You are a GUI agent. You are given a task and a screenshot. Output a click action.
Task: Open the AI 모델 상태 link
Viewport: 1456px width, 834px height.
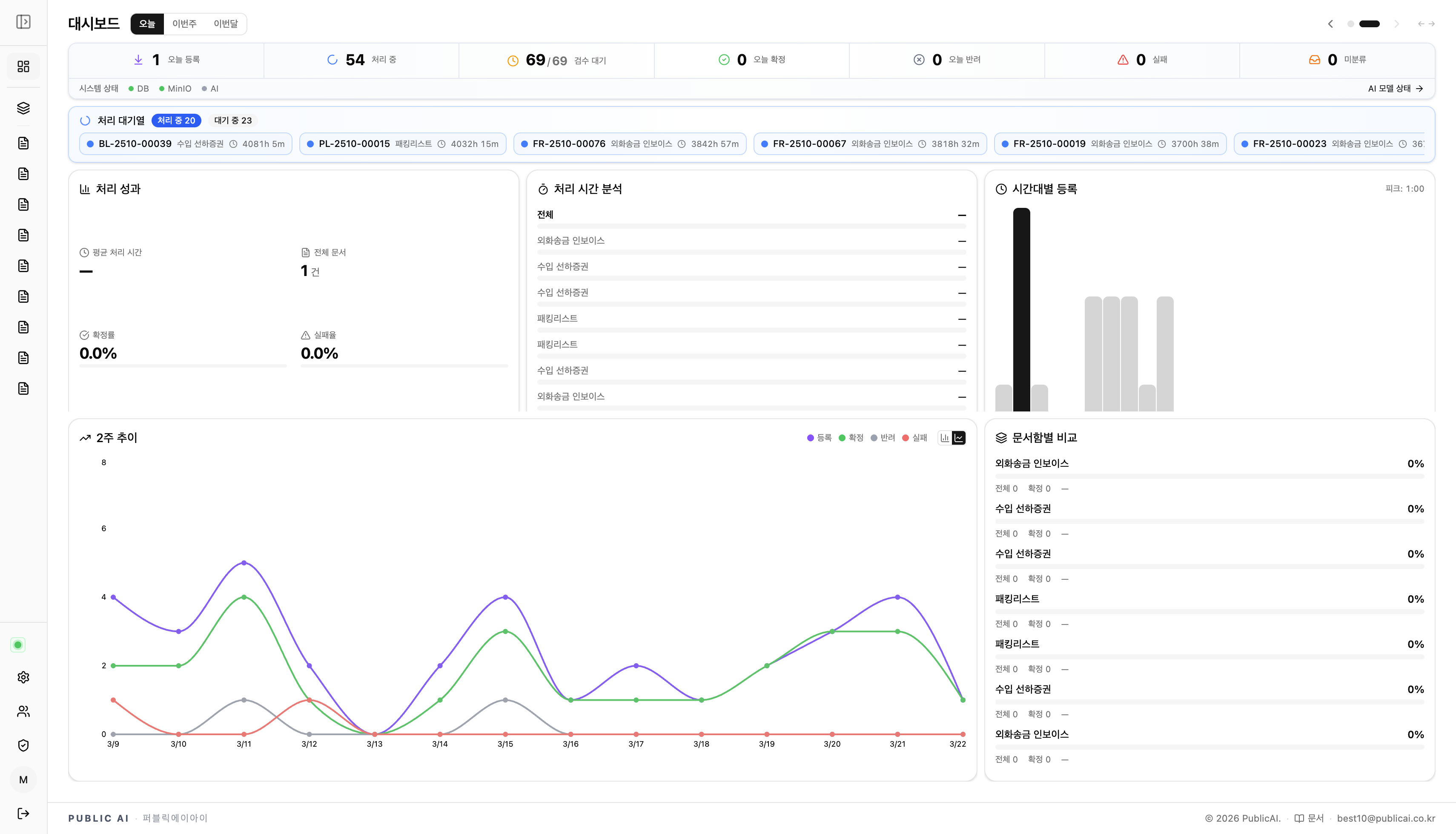1390,89
